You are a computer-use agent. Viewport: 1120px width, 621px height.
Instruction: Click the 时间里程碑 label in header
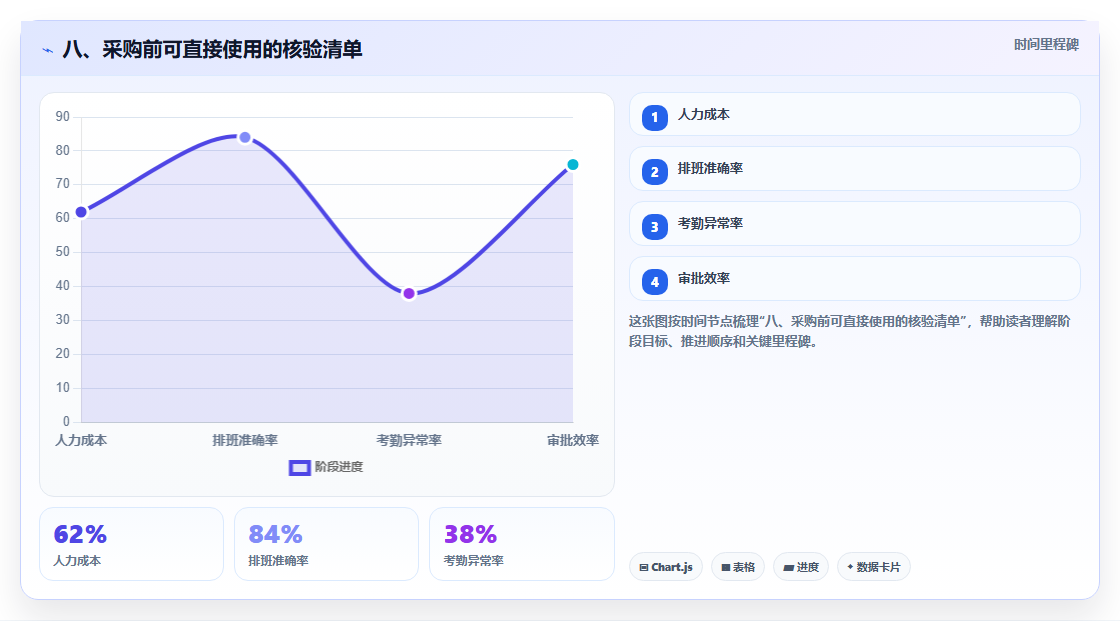(1046, 44)
